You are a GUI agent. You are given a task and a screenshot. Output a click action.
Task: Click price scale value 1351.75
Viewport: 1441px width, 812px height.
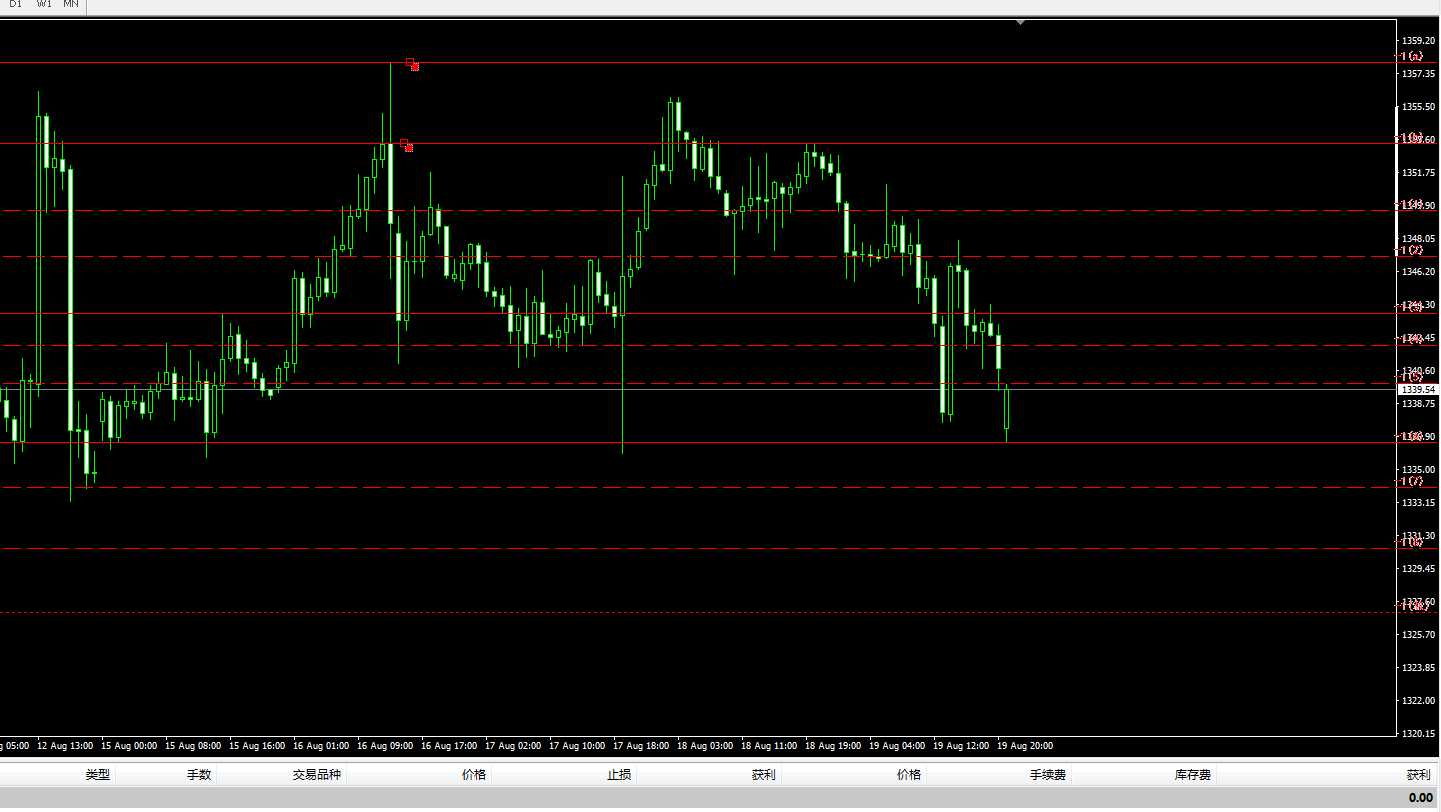click(x=1419, y=173)
